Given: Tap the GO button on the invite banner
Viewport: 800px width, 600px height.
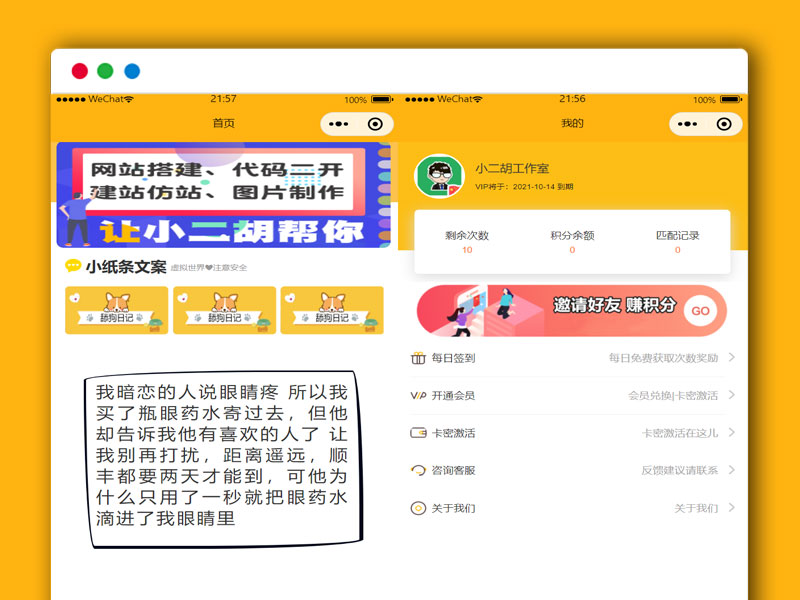Looking at the screenshot, I should click(700, 310).
